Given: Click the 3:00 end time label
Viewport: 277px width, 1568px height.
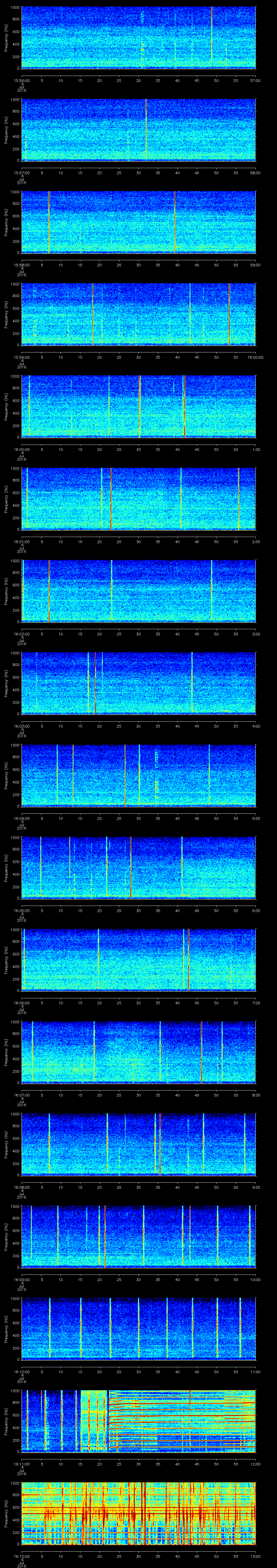Looking at the screenshot, I should (x=256, y=634).
